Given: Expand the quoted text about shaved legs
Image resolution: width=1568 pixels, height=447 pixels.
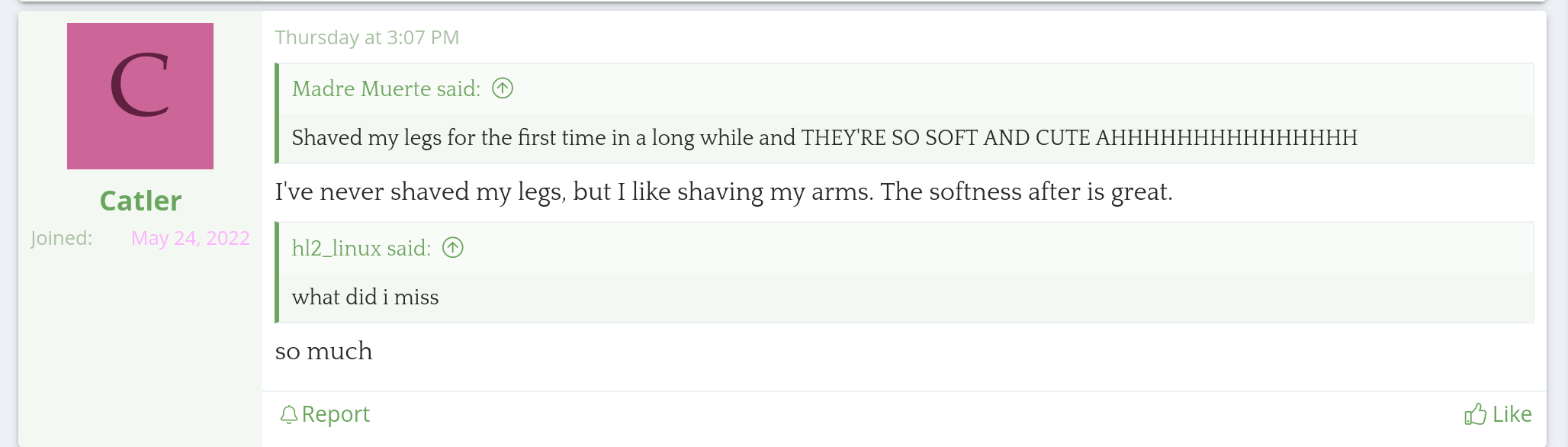Looking at the screenshot, I should pyautogui.click(x=824, y=138).
